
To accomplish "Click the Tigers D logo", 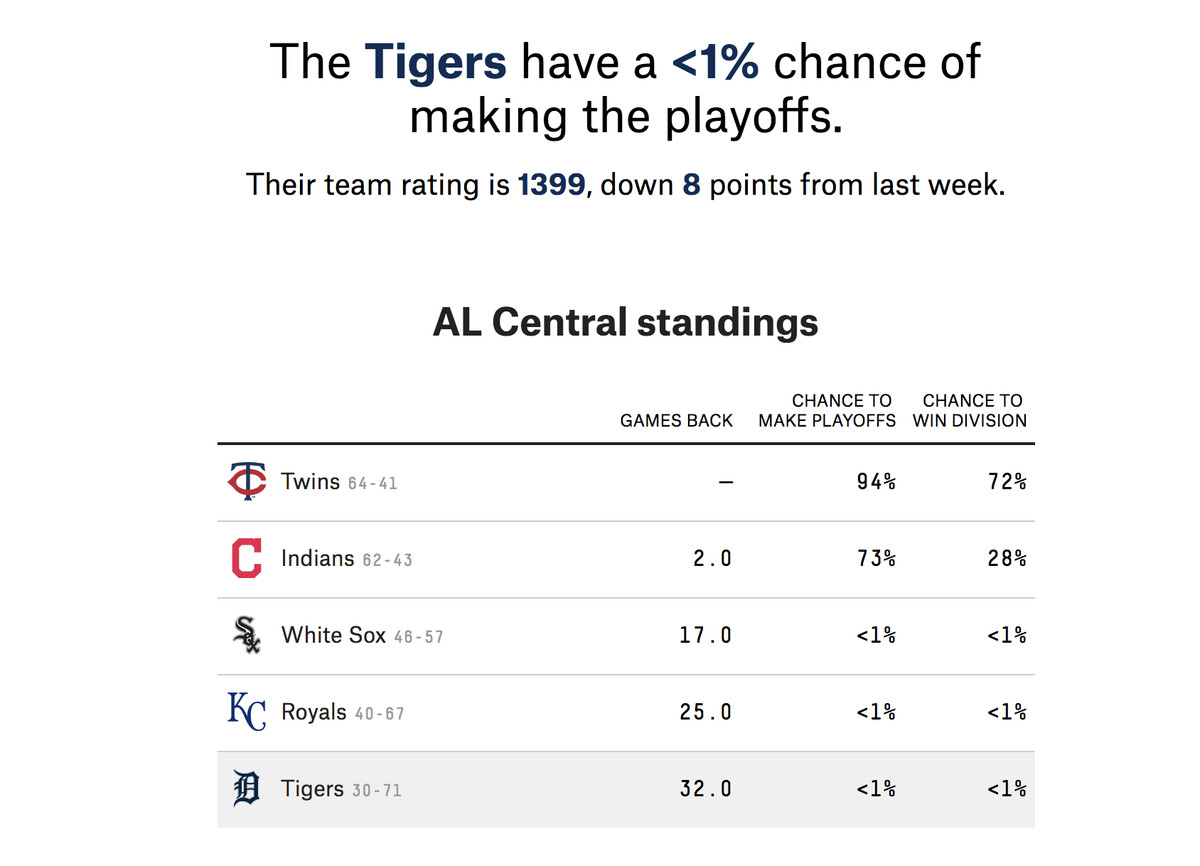I will point(246,789).
